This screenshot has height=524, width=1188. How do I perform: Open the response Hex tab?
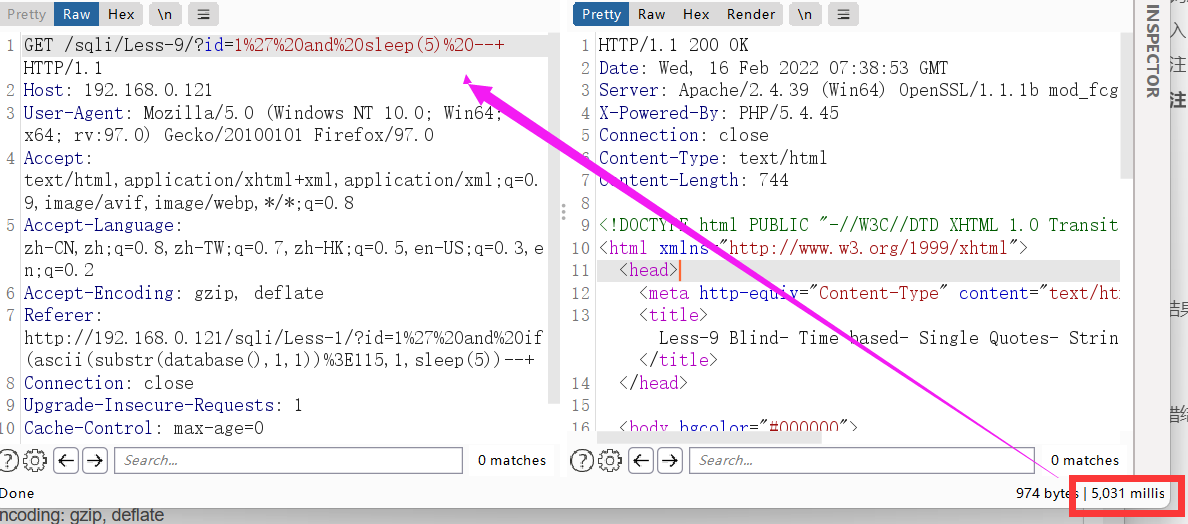696,14
